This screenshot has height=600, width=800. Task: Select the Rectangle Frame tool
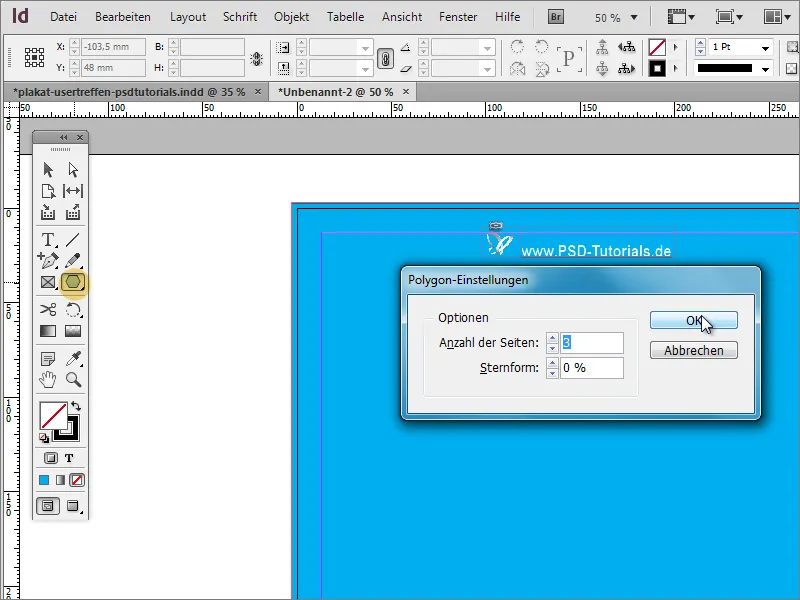[48, 282]
